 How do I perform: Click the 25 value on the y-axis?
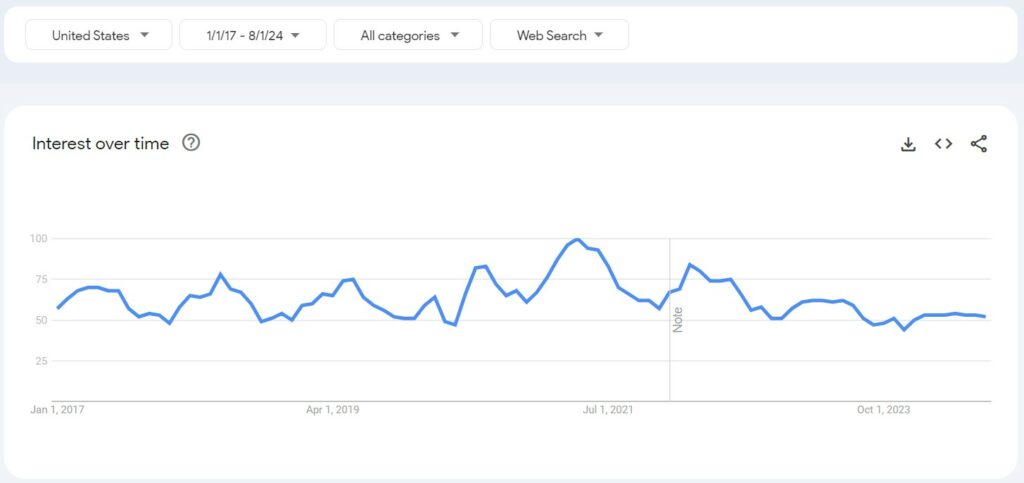[41, 361]
